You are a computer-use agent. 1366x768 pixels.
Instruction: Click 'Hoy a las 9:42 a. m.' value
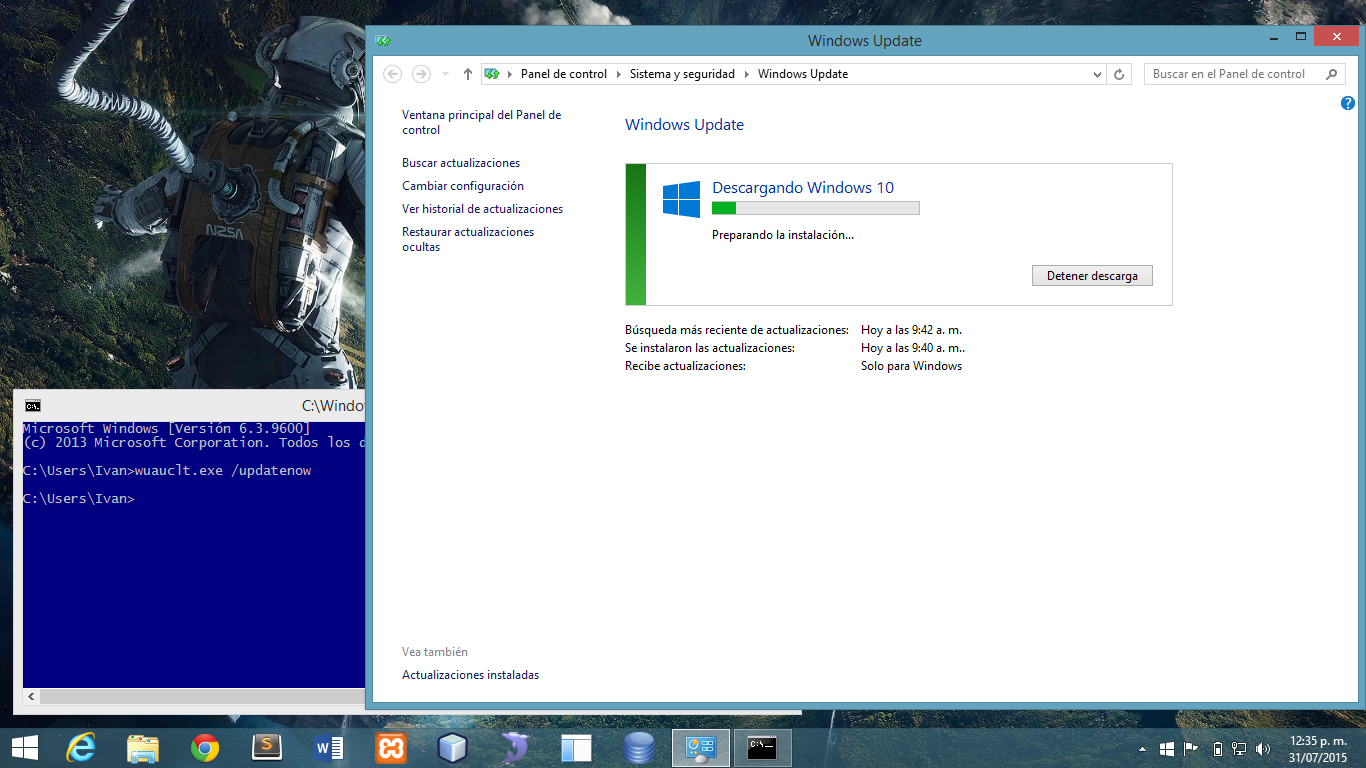tap(911, 330)
